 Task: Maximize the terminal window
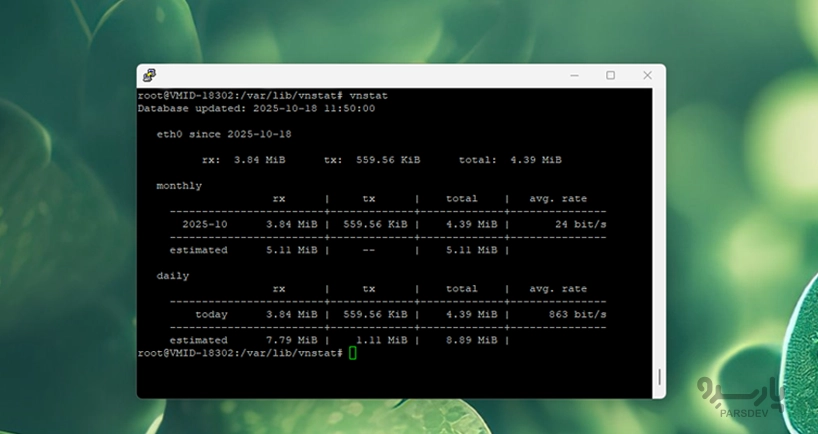coord(610,75)
